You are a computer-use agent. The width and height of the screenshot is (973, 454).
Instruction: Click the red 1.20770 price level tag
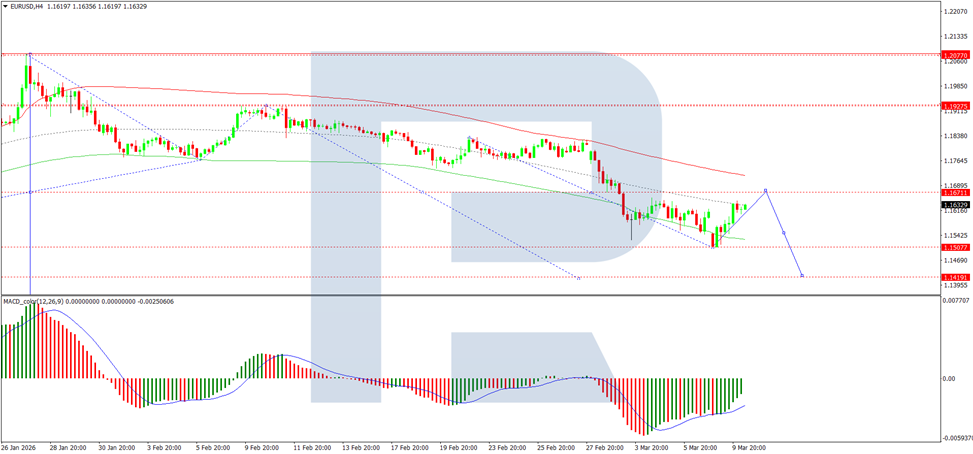955,55
